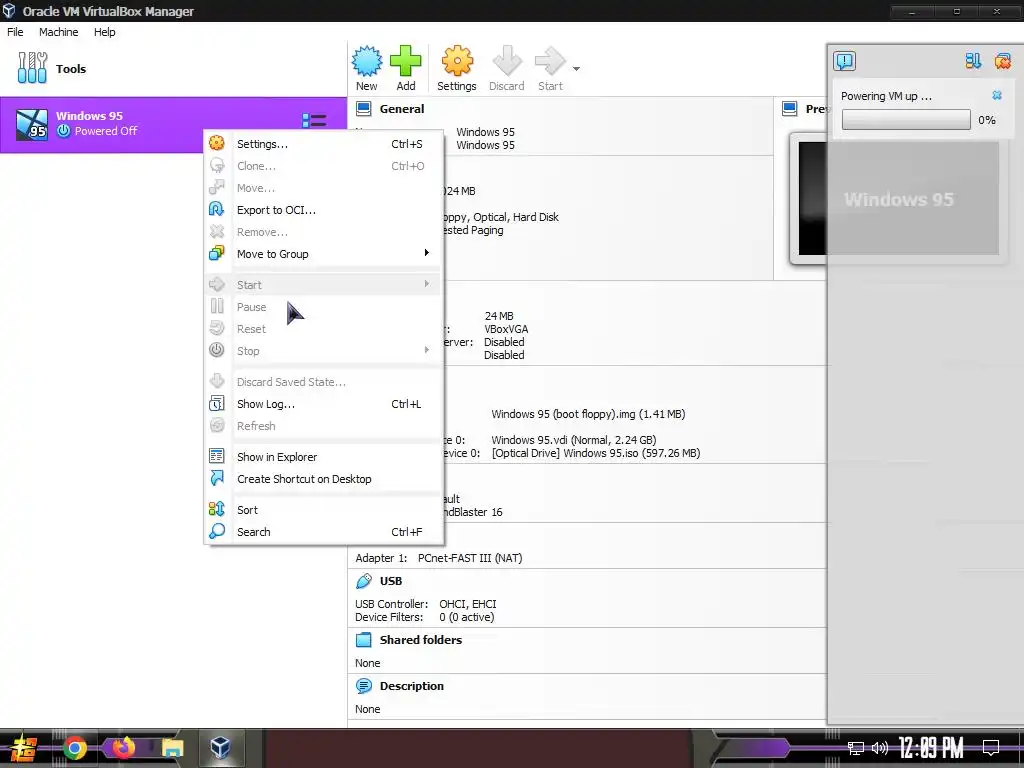The height and width of the screenshot is (768, 1024).
Task: Click the Create Shortcut icon in the context menu
Action: (217, 478)
